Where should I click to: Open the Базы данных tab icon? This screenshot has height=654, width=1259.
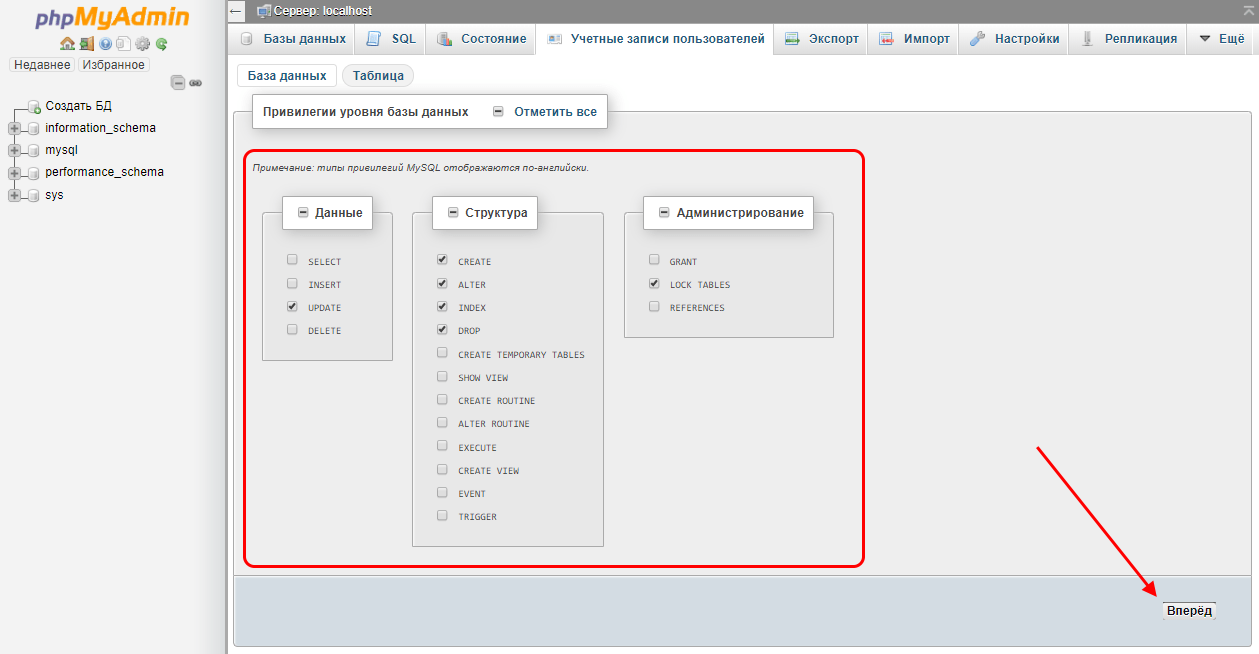[x=247, y=39]
